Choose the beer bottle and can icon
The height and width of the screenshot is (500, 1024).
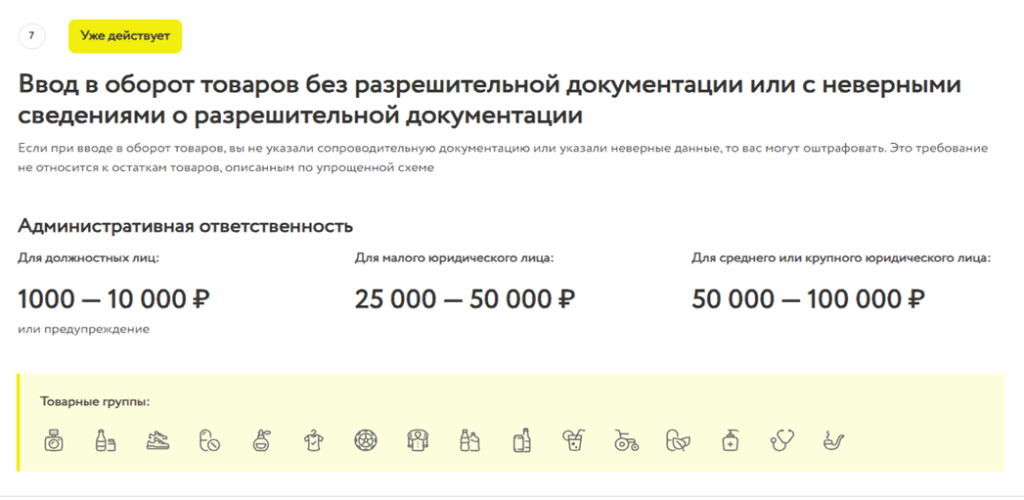tap(520, 440)
